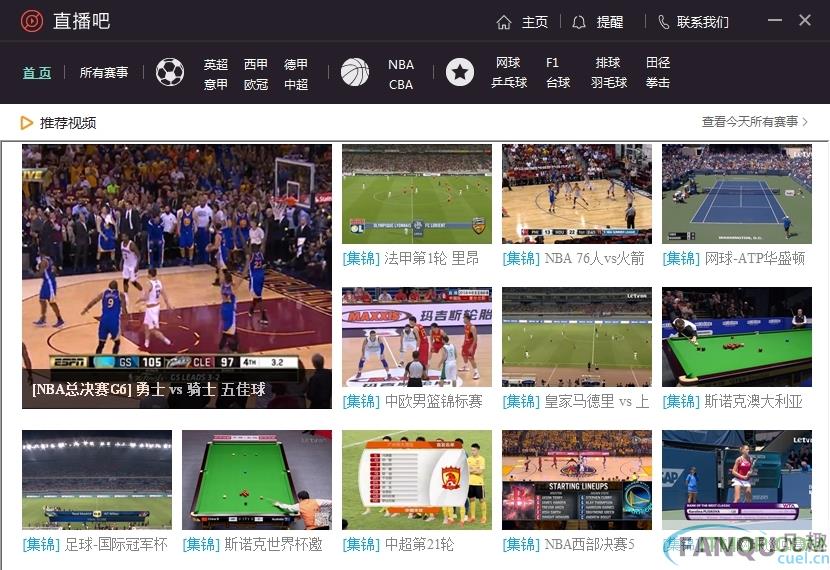The height and width of the screenshot is (570, 830).
Task: Click the caption [集锦] 网球-ATP华盛顿
Action: (734, 259)
